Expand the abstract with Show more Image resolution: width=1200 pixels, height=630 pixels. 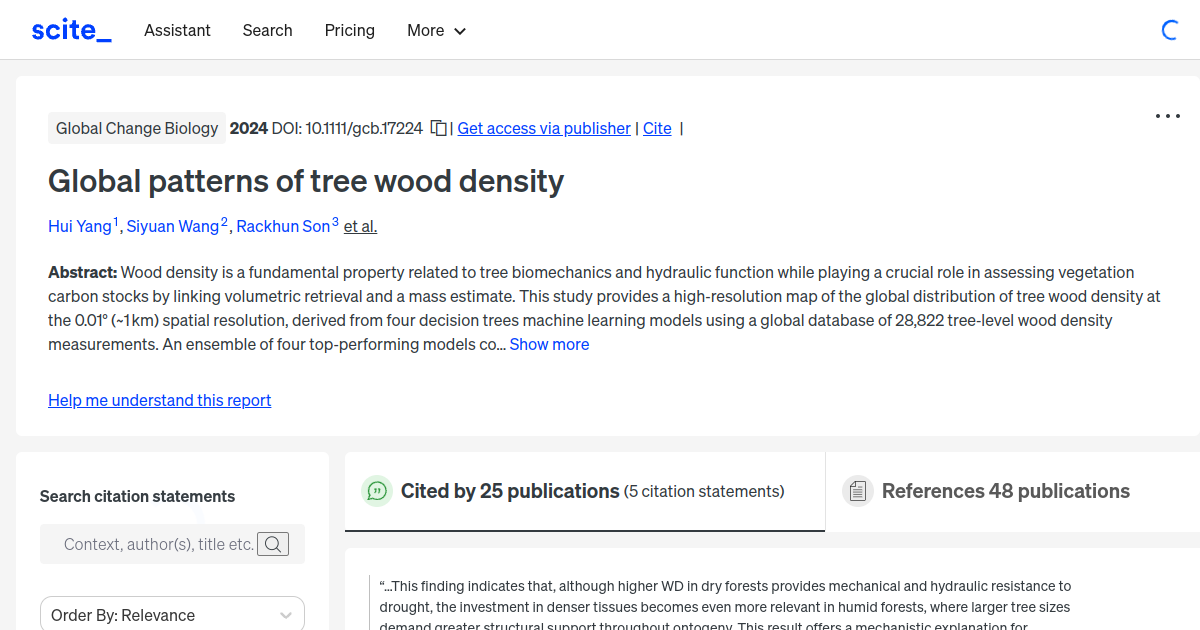[549, 344]
